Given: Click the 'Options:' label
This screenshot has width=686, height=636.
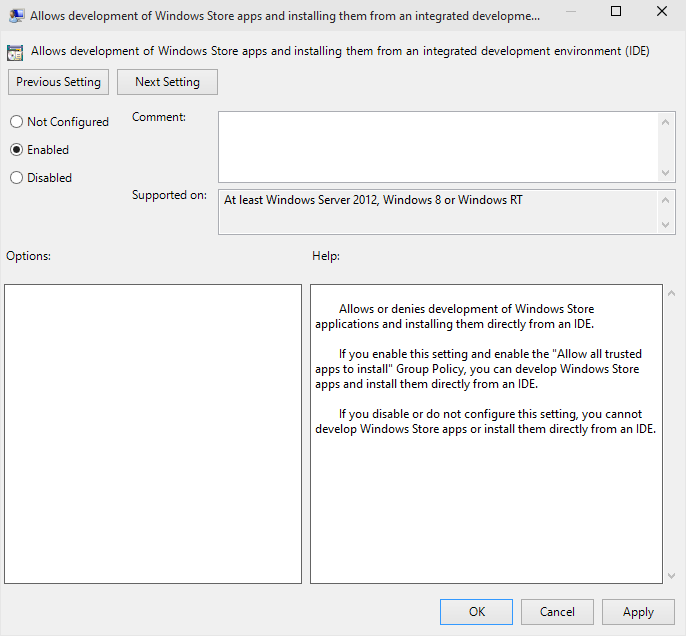Looking at the screenshot, I should pos(28,256).
